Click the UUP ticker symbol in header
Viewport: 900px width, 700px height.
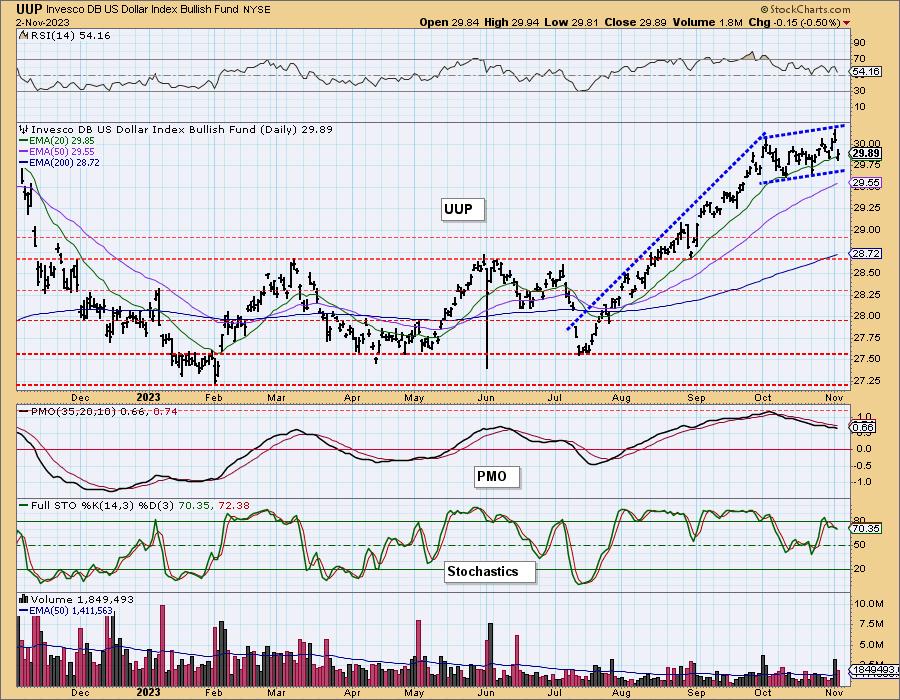29,9
